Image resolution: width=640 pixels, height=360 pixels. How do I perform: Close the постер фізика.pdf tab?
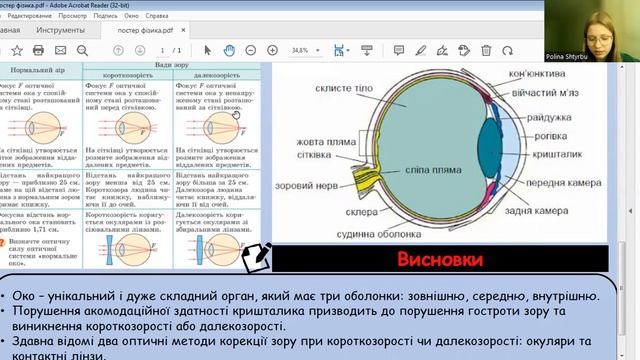pos(183,30)
